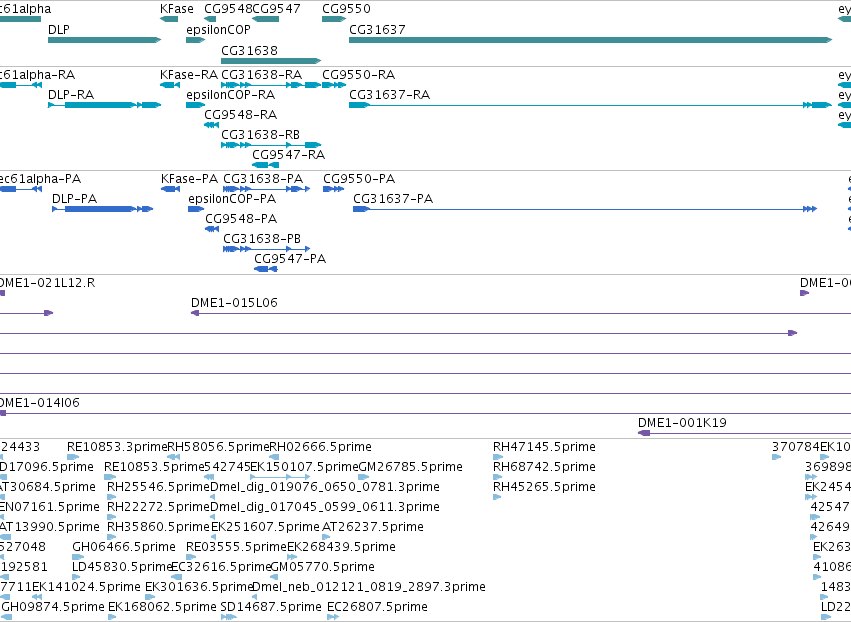Click the GH09874.5prime EST label
851x622 pixels.
pos(53,607)
